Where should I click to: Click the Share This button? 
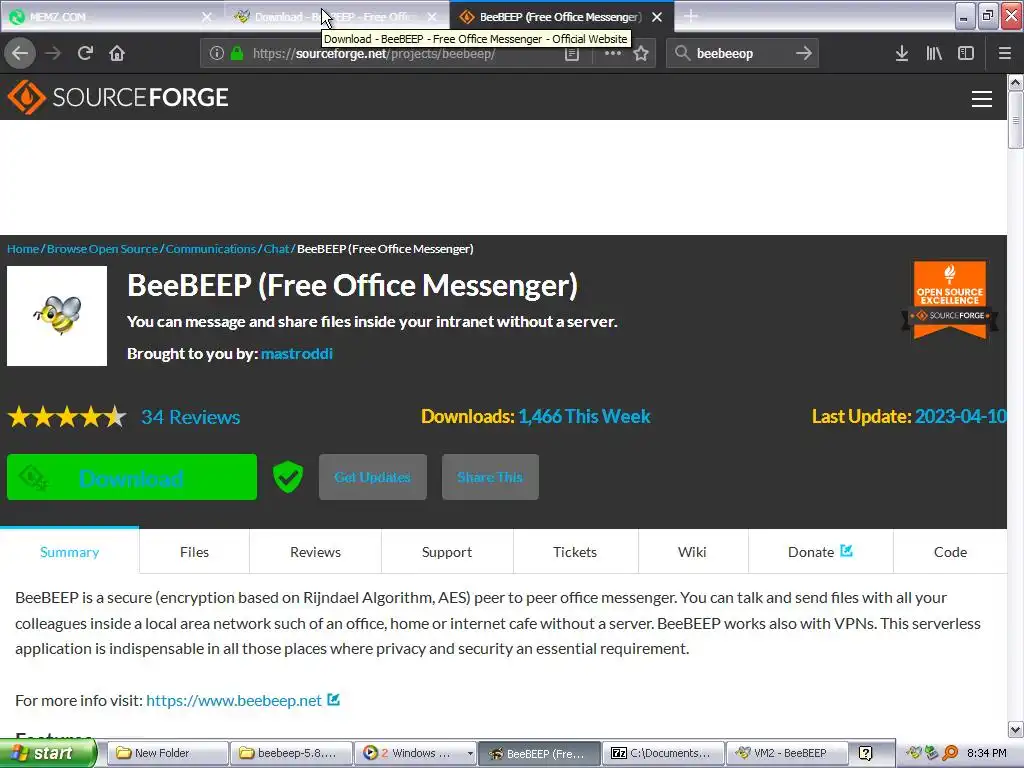click(490, 477)
